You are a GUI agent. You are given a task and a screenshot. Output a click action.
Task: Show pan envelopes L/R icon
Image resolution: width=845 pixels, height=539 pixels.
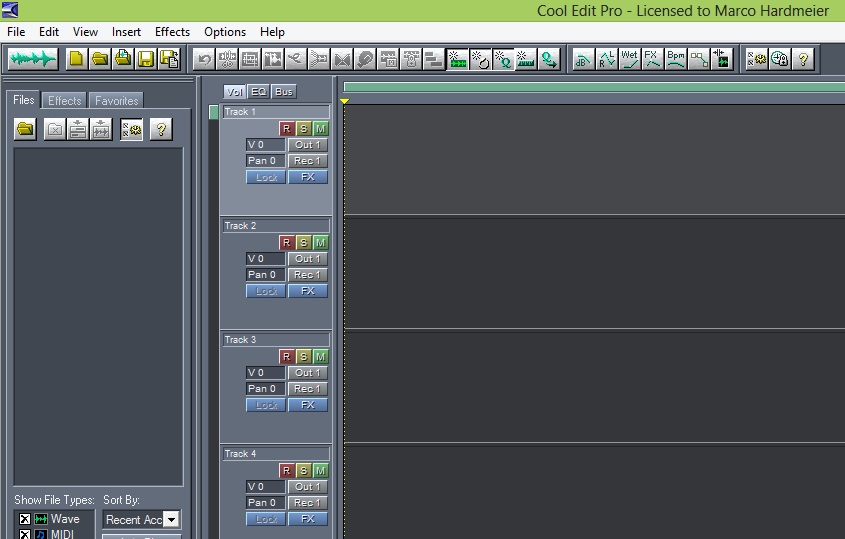[x=606, y=59]
